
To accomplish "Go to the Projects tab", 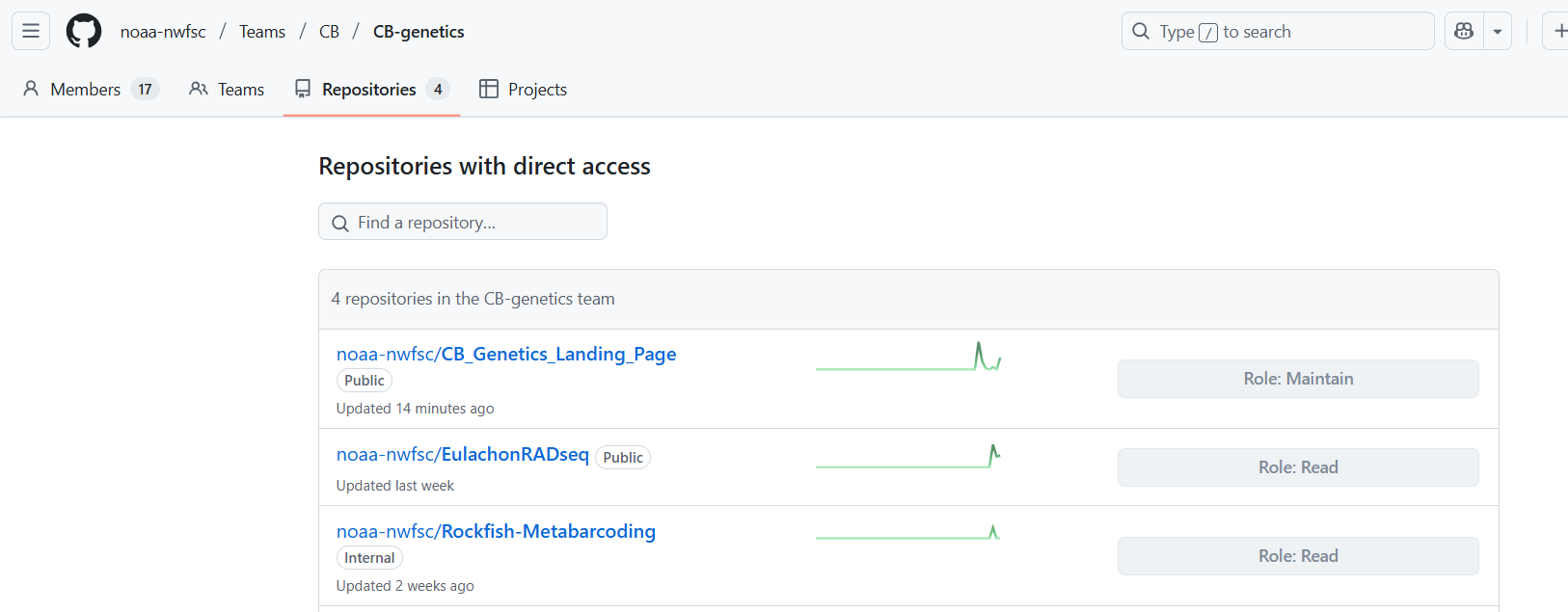I will tap(524, 89).
